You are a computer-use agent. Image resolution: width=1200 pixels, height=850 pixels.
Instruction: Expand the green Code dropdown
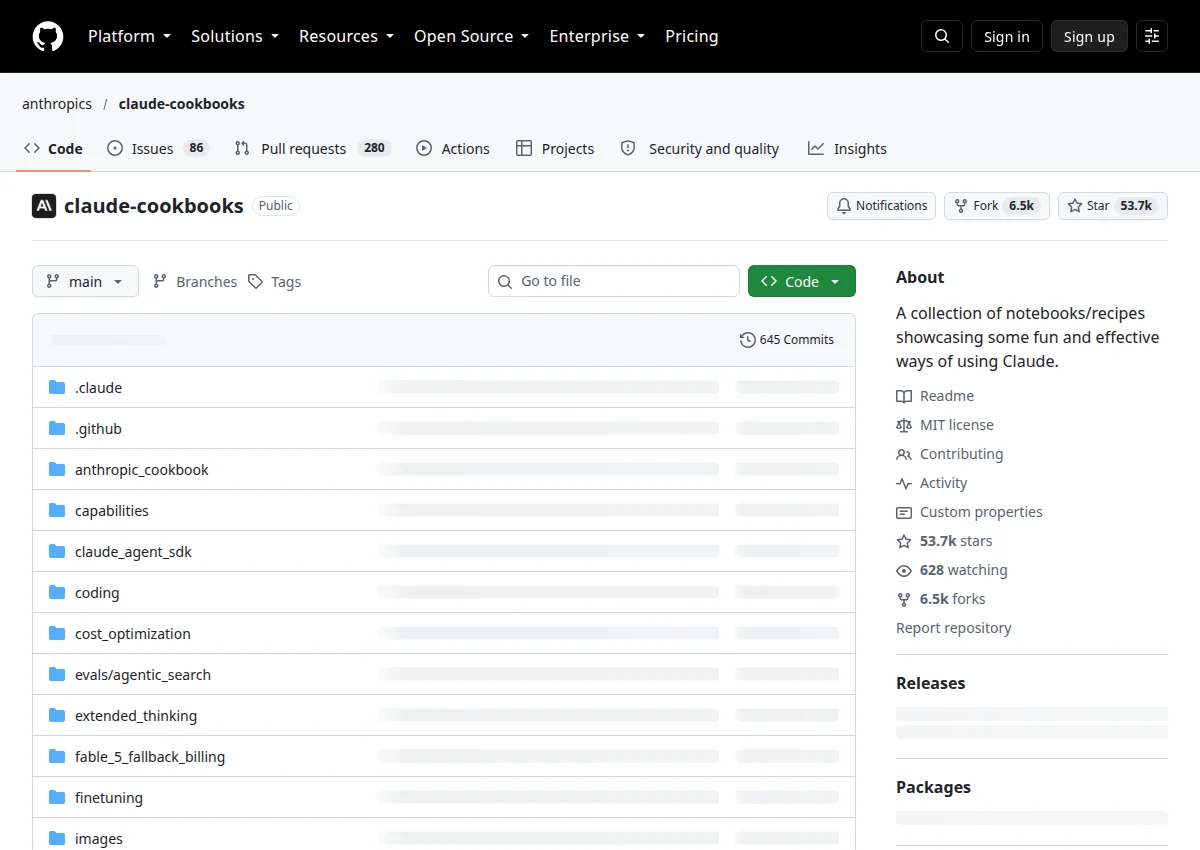pyautogui.click(x=802, y=282)
